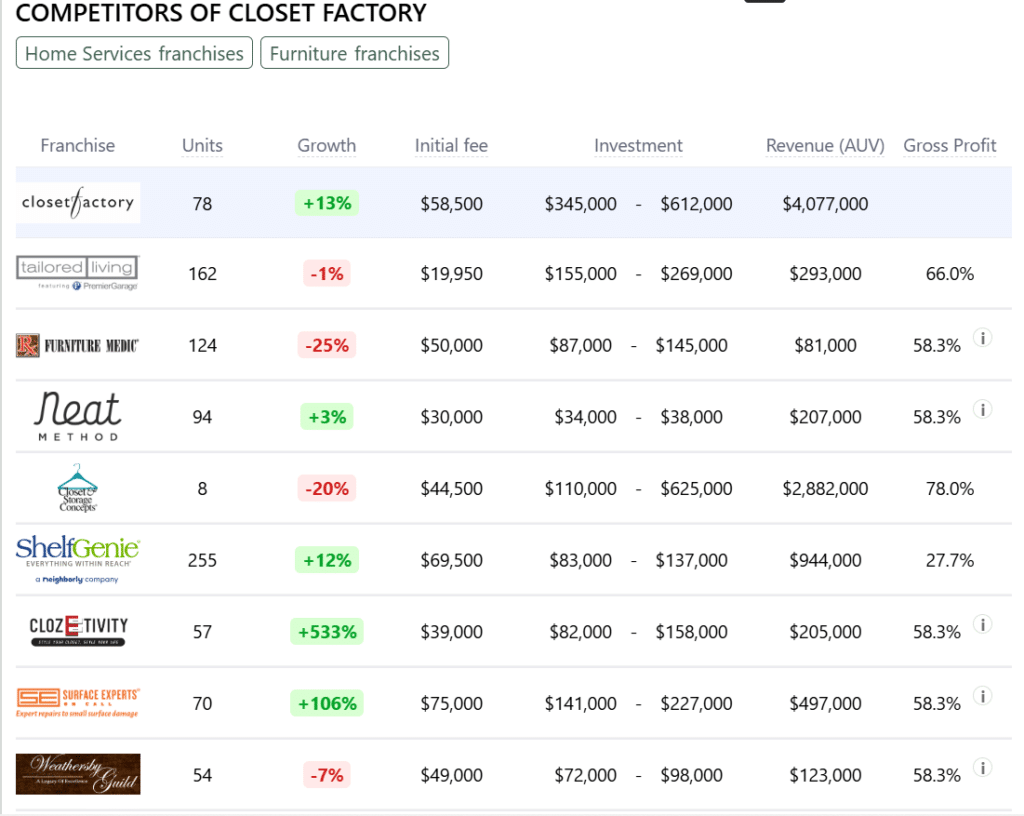Select the $2,882,000 revenue value
Screen dimensions: 1024x816
[825, 488]
